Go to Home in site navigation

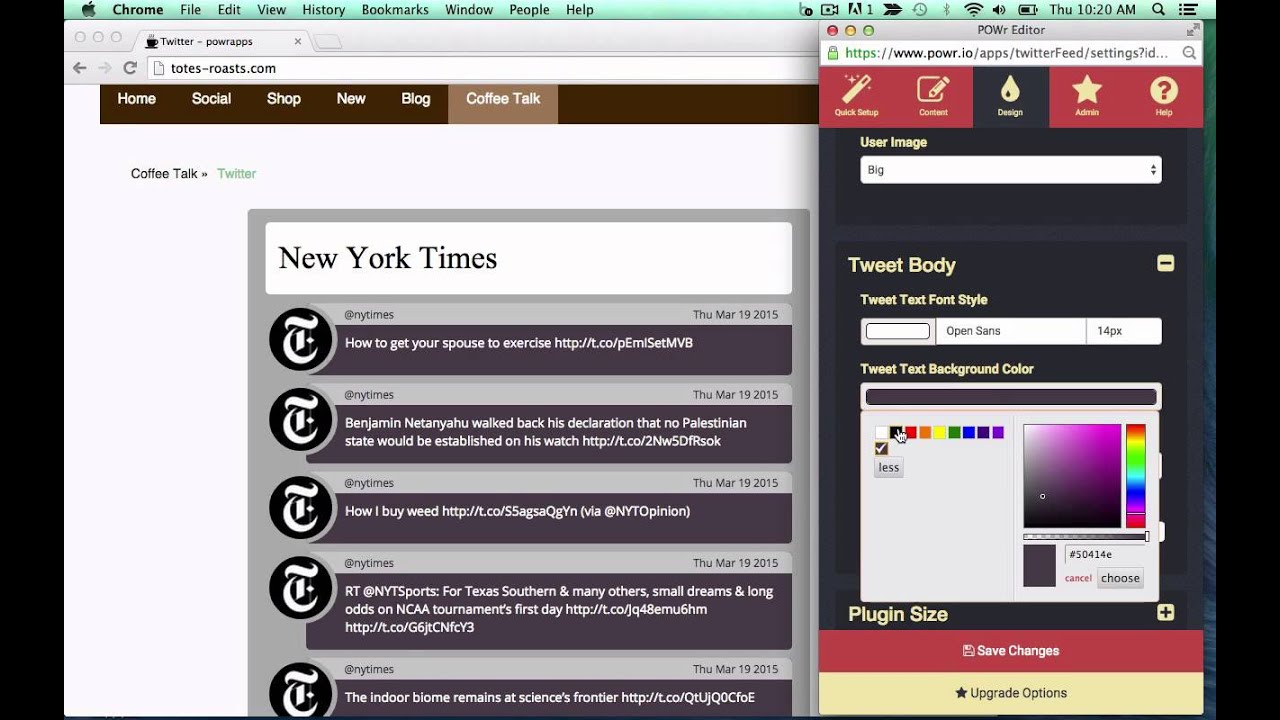[x=137, y=98]
